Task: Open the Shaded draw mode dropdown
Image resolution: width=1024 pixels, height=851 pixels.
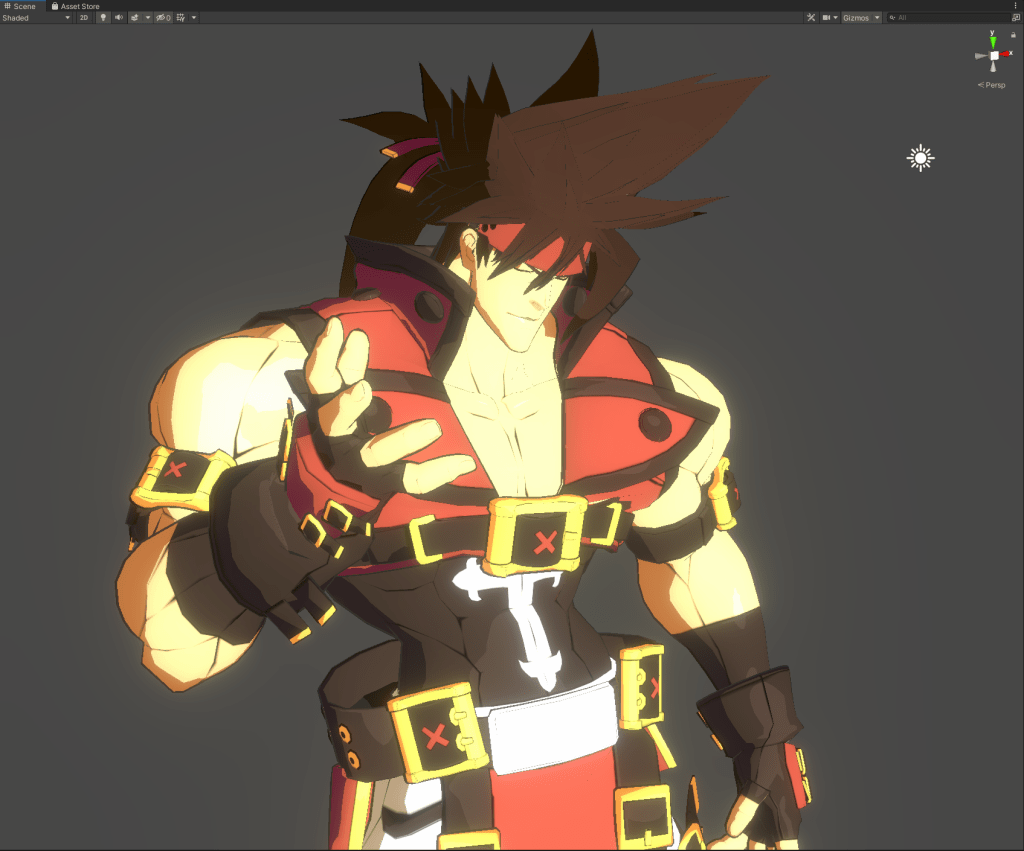Action: click(x=36, y=18)
